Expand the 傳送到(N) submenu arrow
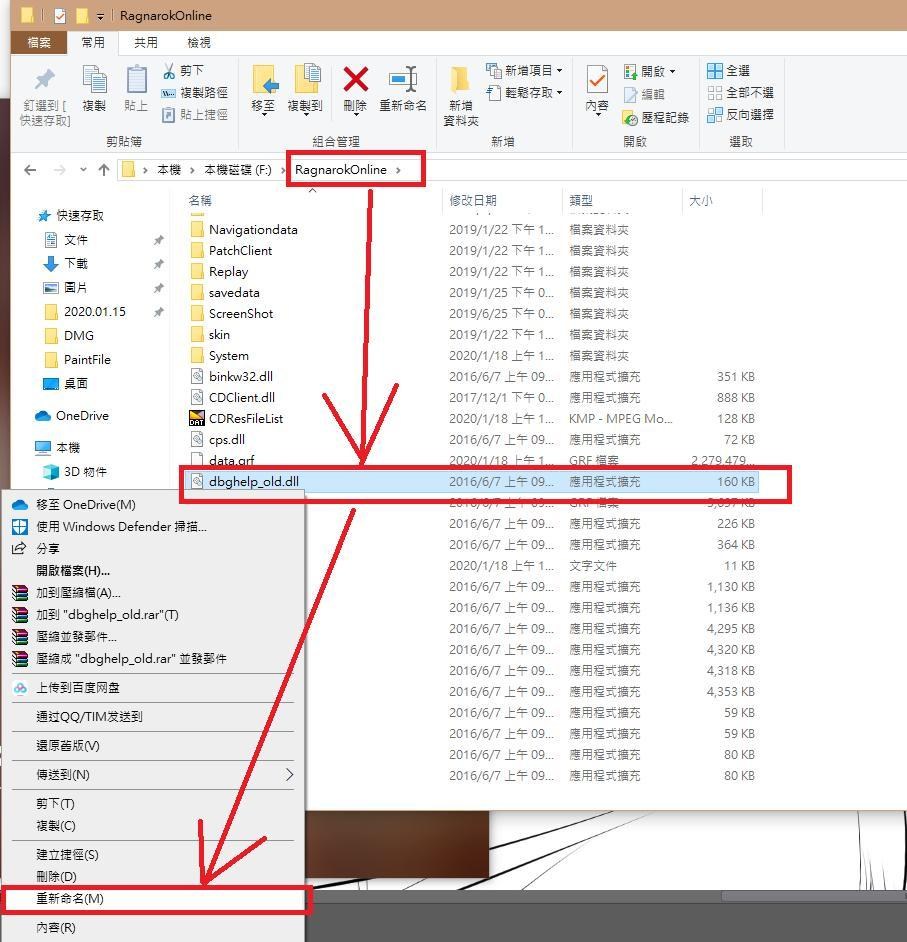This screenshot has height=942, width=907. (x=290, y=774)
